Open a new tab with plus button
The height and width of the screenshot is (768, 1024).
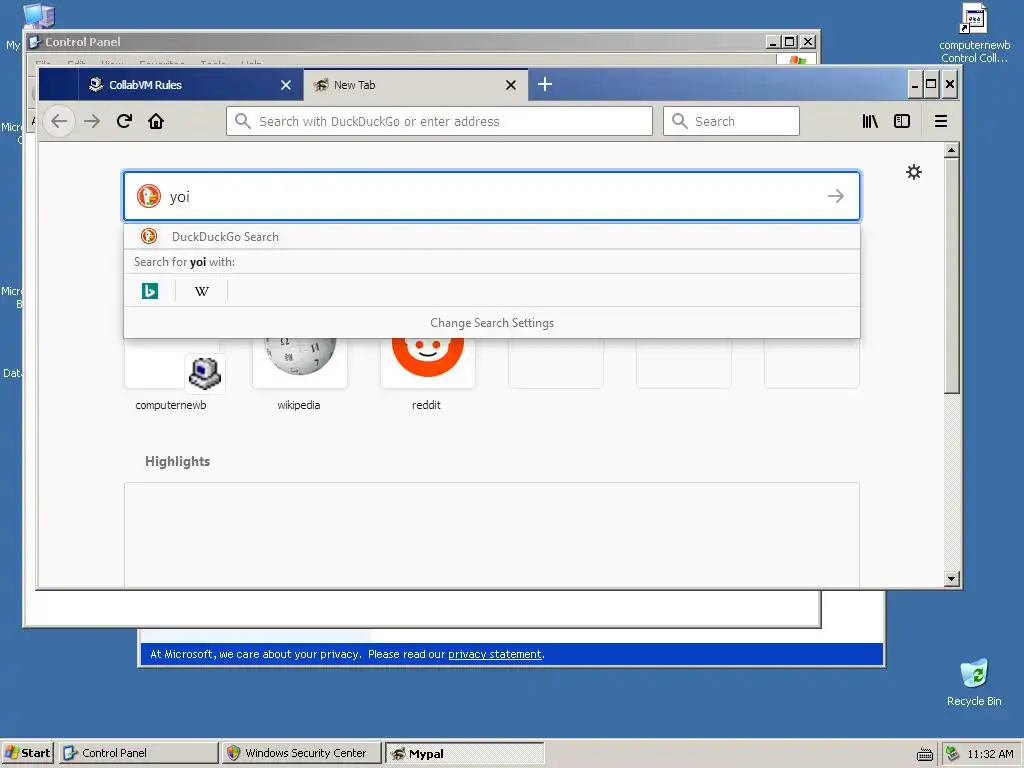[545, 84]
